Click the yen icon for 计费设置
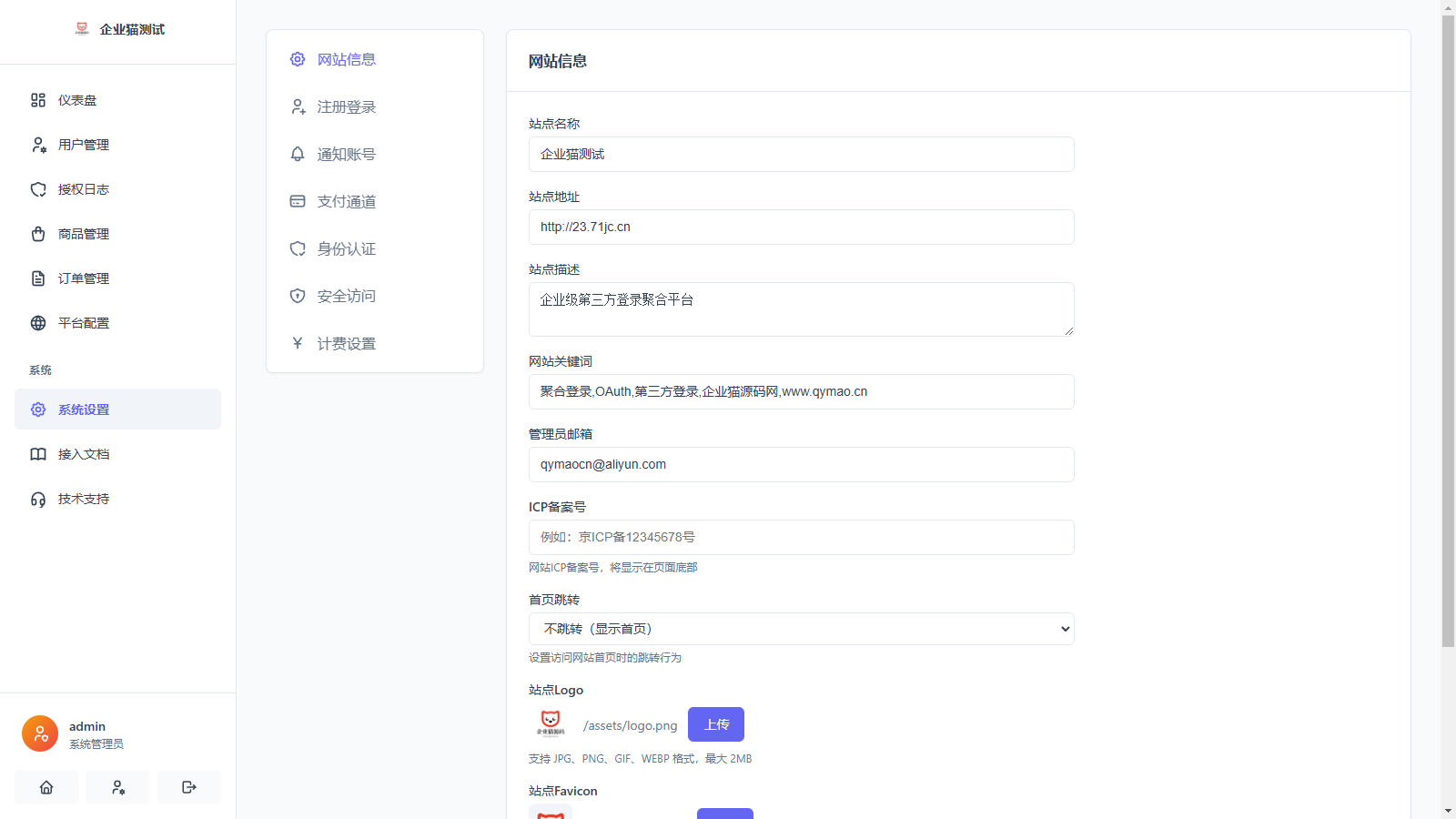The width and height of the screenshot is (1456, 819). point(298,343)
